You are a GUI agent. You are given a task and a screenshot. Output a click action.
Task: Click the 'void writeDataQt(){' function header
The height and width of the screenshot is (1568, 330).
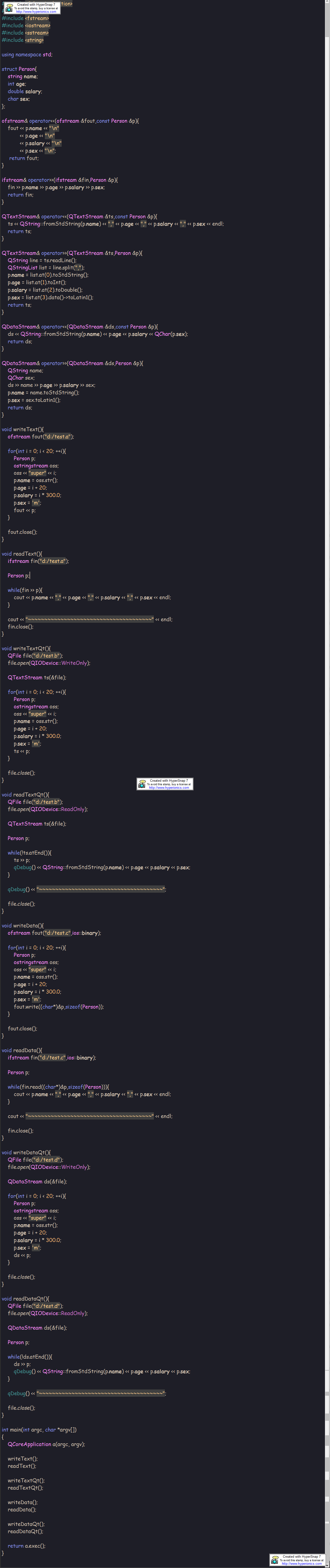click(x=26, y=1153)
